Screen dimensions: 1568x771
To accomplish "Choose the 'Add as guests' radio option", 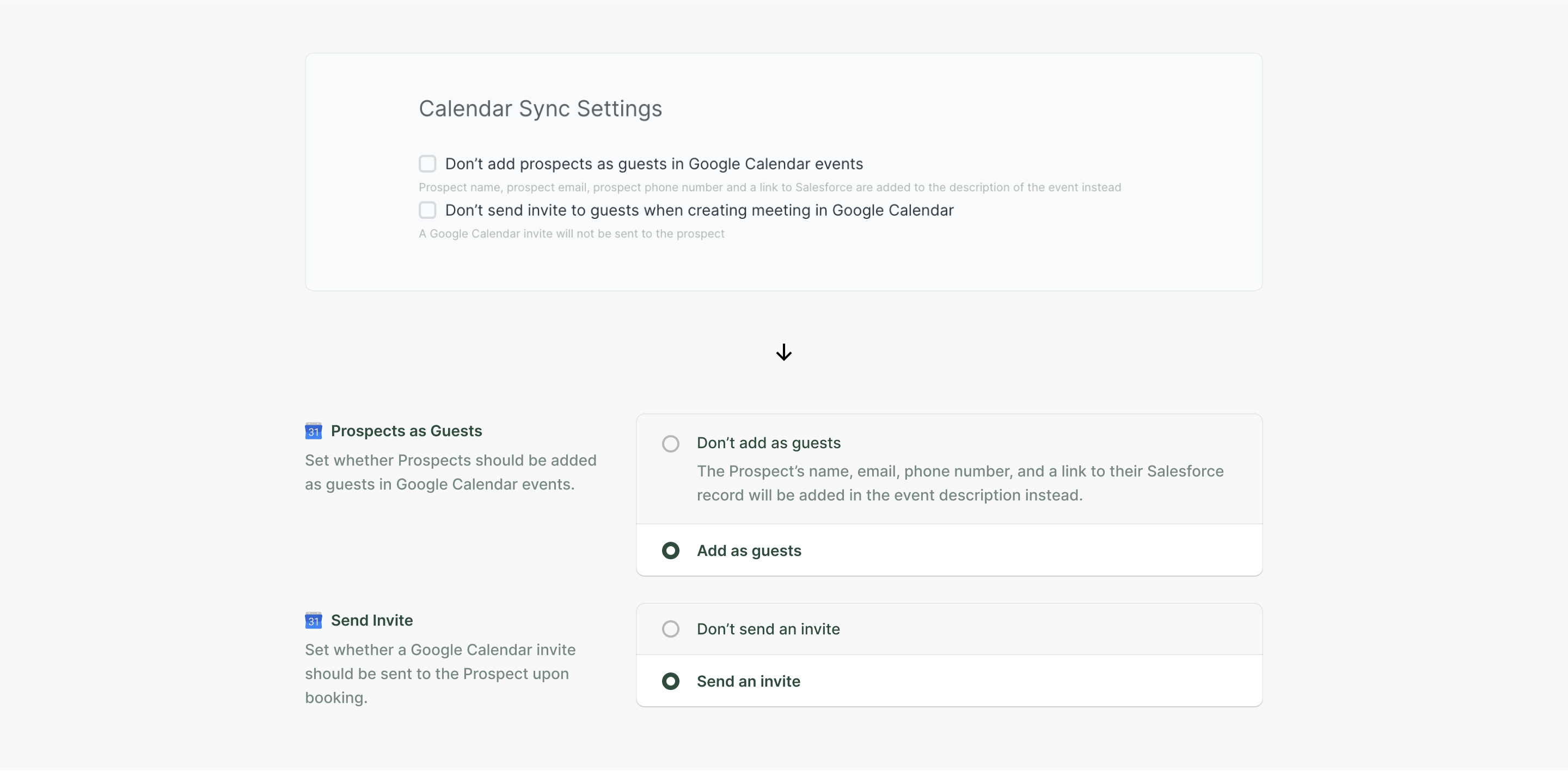I will click(670, 550).
